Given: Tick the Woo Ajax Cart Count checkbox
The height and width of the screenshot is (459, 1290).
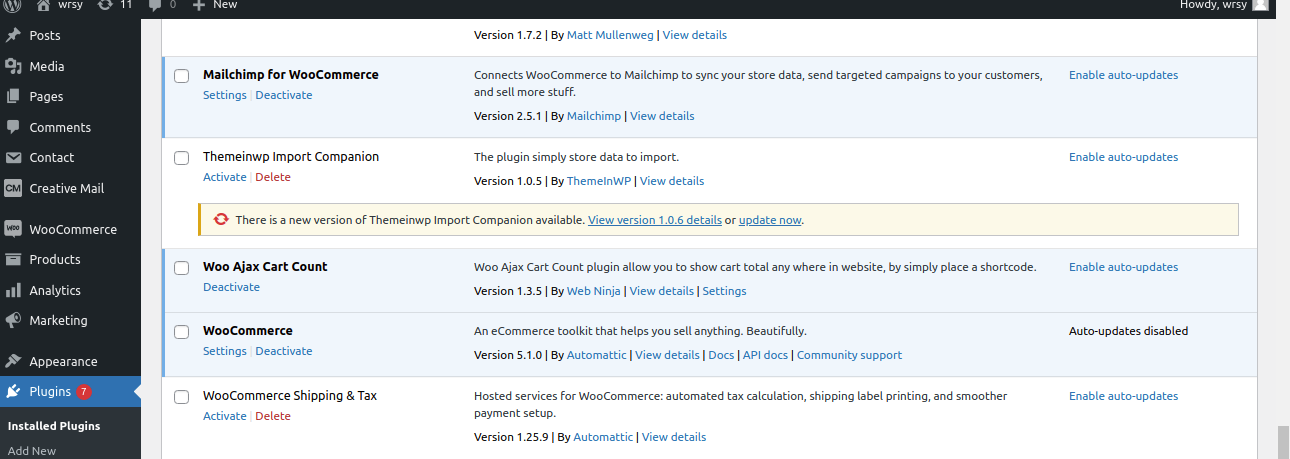Looking at the screenshot, I should (182, 268).
